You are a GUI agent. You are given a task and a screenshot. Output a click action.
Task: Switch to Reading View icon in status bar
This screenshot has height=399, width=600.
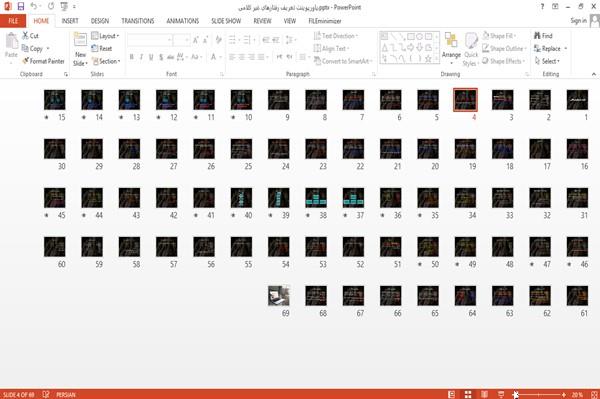(x=484, y=394)
